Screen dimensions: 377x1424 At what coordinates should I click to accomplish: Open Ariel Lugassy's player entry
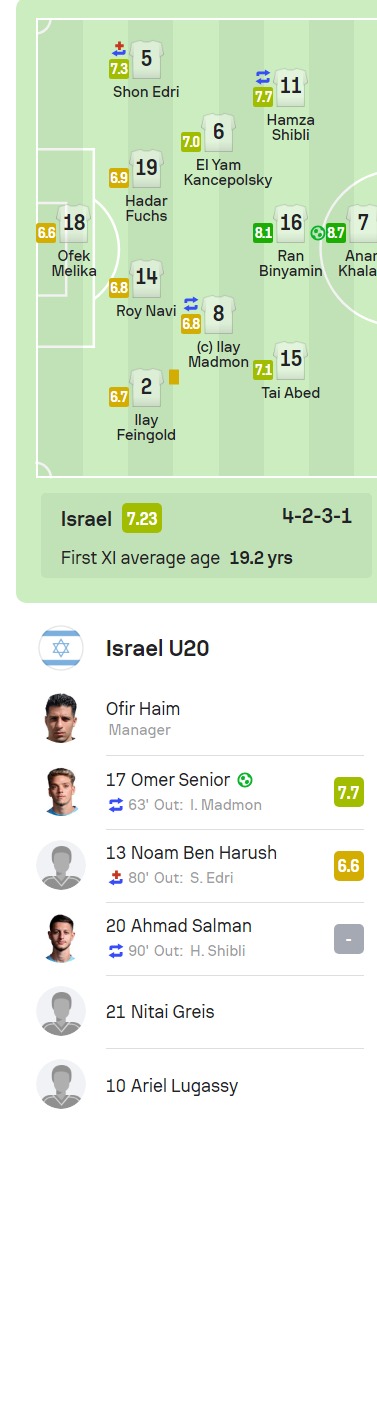click(x=200, y=1085)
